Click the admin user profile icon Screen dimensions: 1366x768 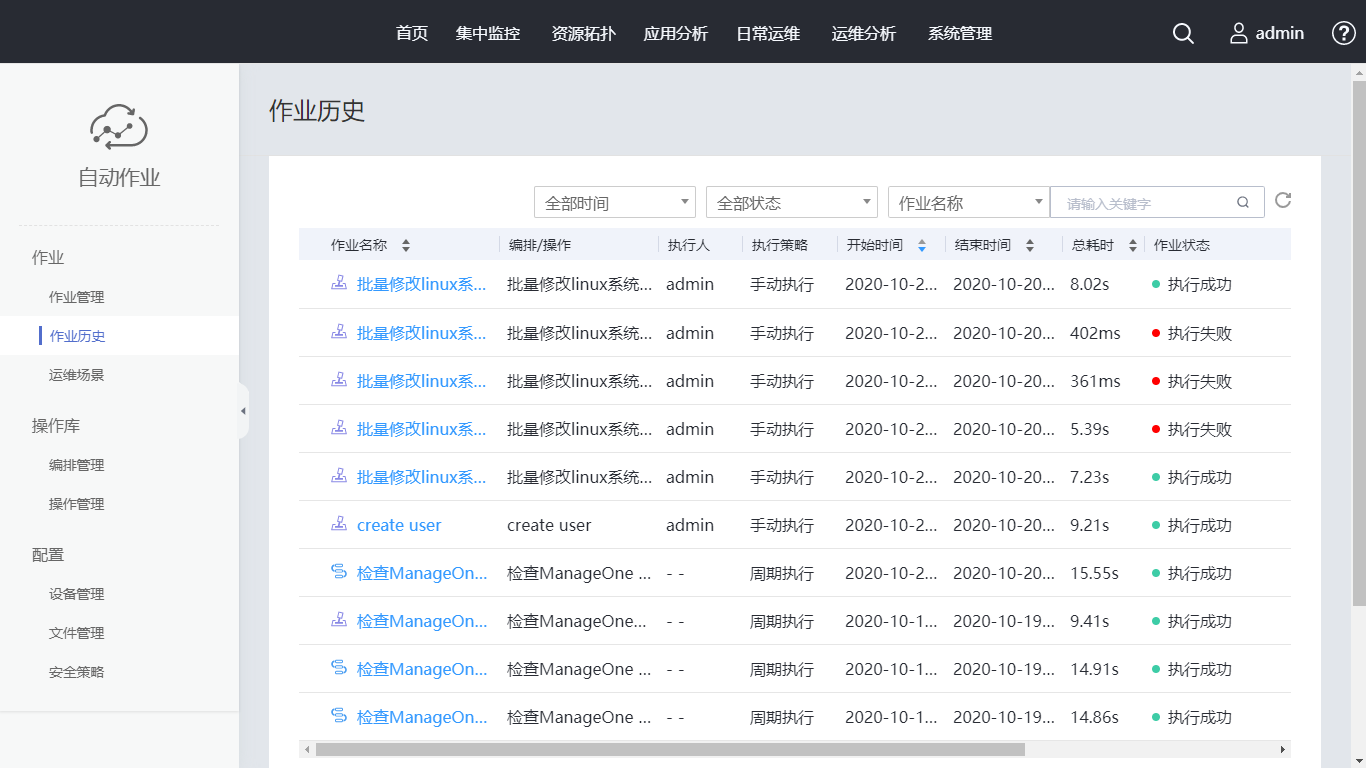1239,33
